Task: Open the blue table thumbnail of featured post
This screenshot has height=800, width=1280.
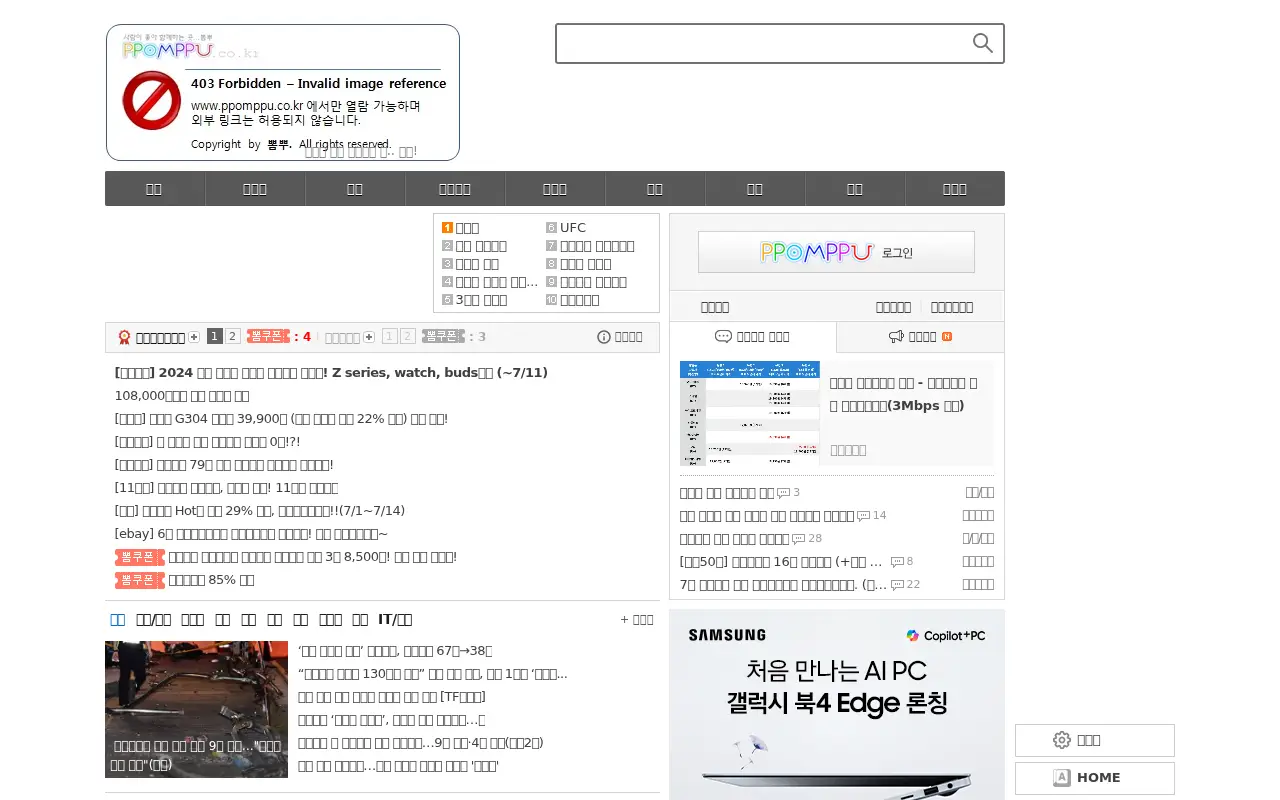Action: [750, 413]
